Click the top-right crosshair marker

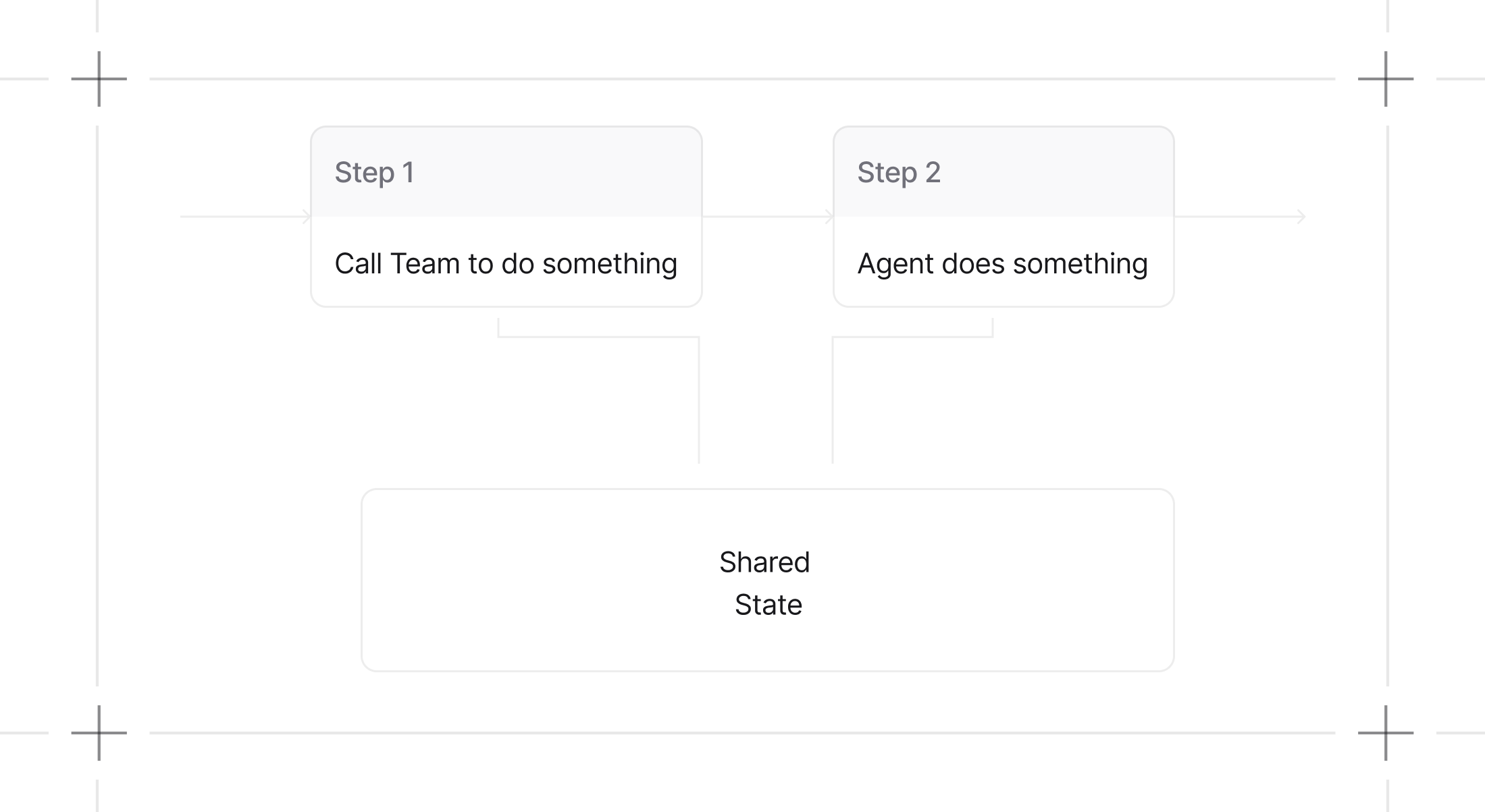pos(1386,79)
